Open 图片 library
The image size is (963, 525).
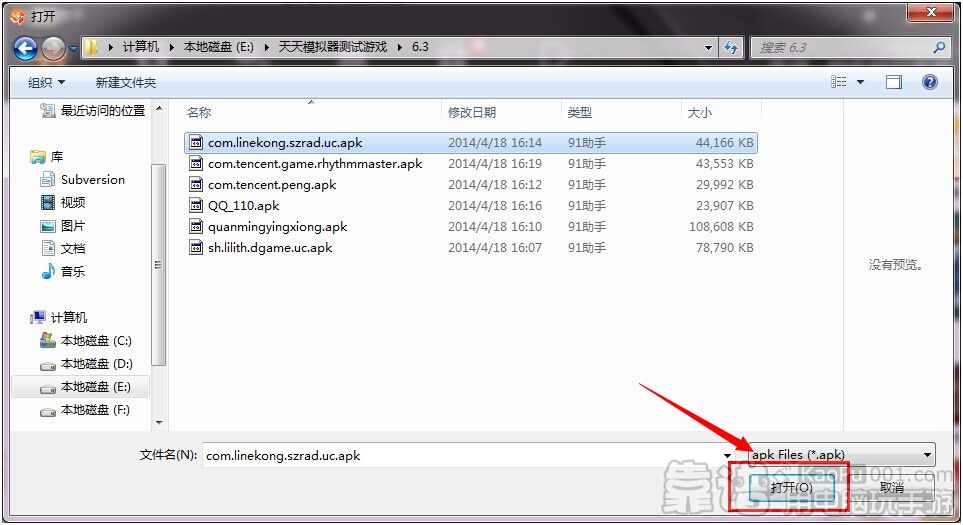coord(63,225)
